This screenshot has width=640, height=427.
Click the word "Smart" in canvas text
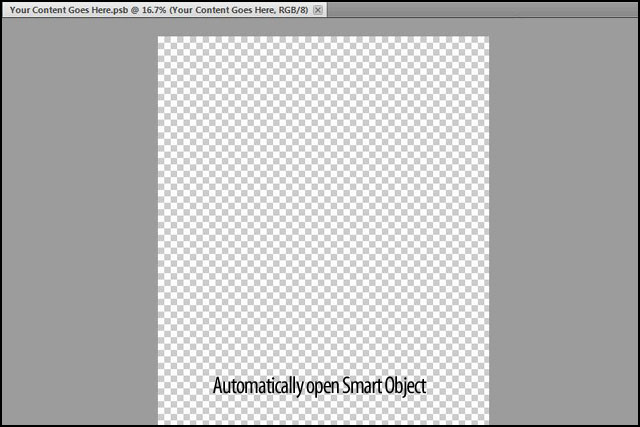tap(363, 386)
